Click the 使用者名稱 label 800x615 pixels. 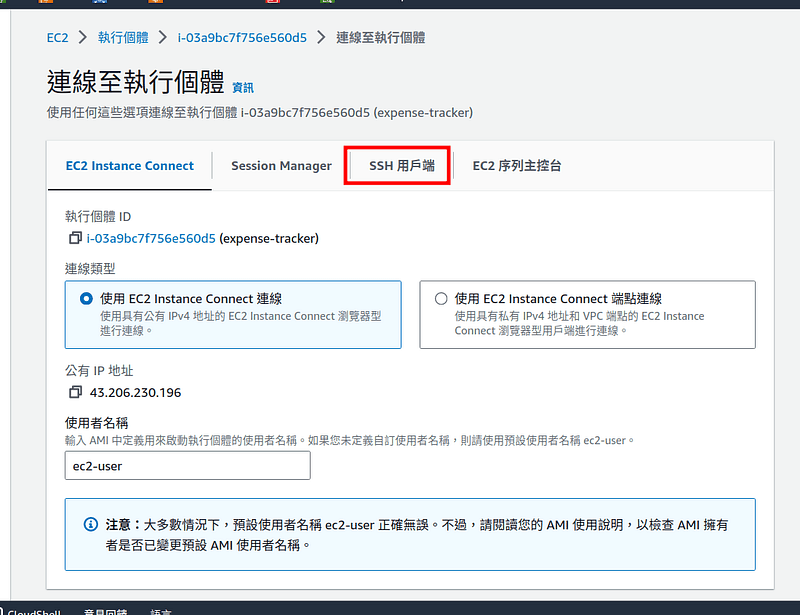[x=96, y=423]
